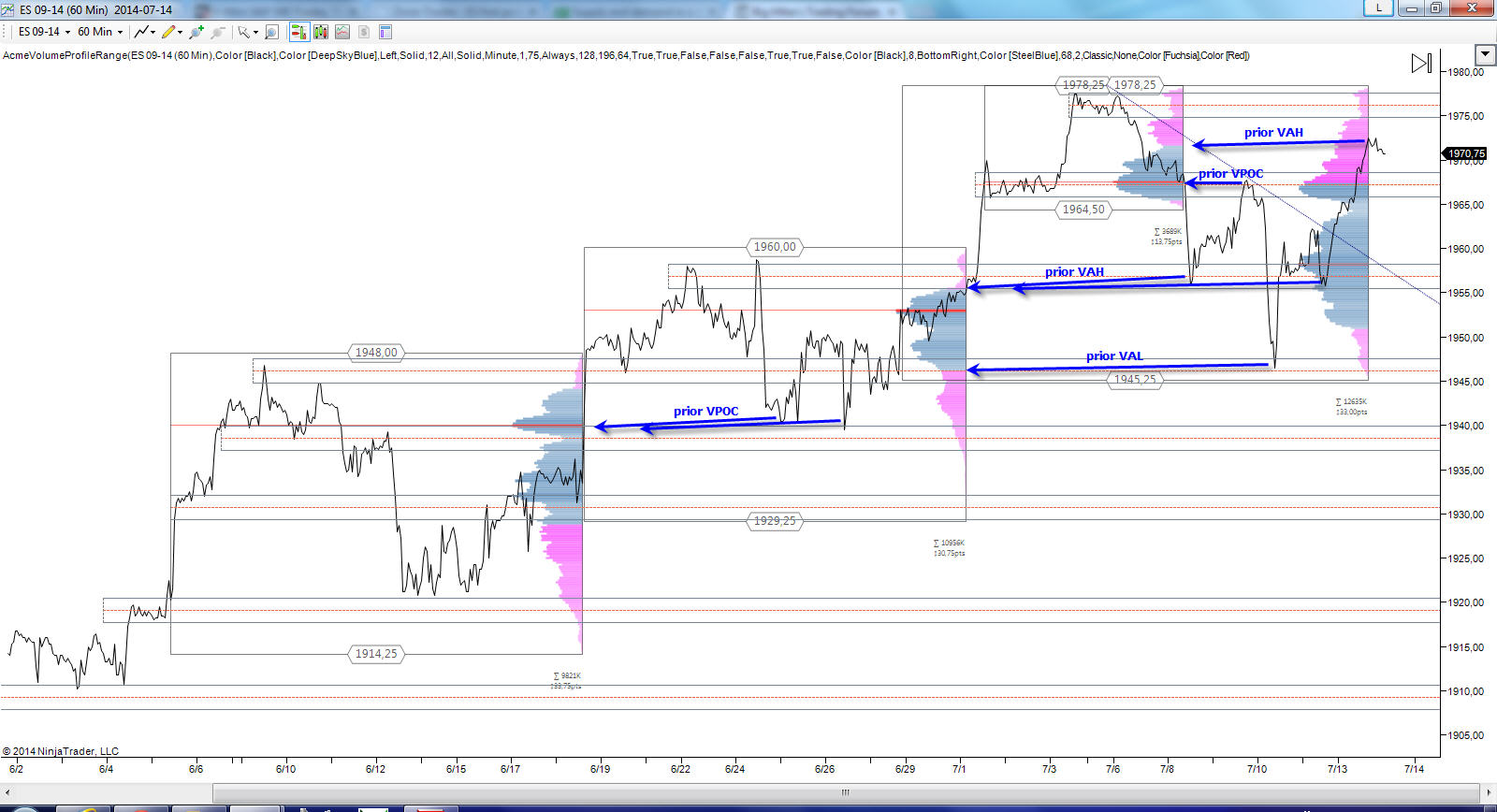Screen dimensions: 1497x812
Task: Click the left arrow of horizontal scrollbar
Action: [7, 791]
